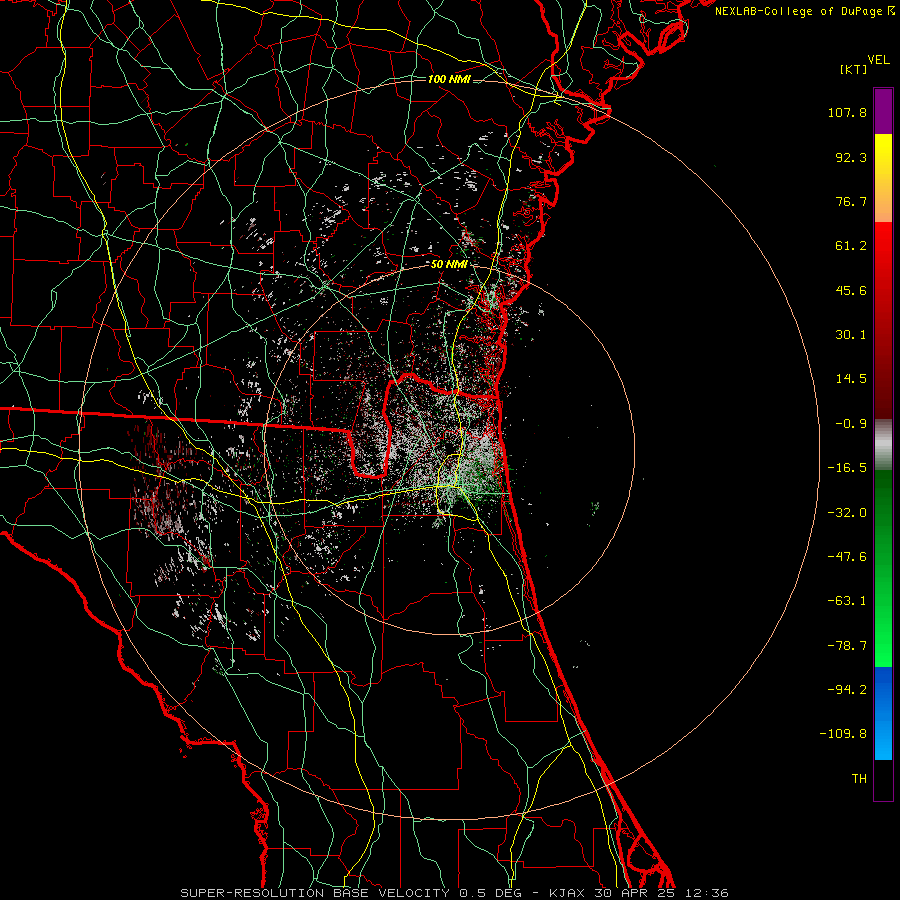
Task: Click the -78.7 velocity scale value
Action: (x=847, y=646)
